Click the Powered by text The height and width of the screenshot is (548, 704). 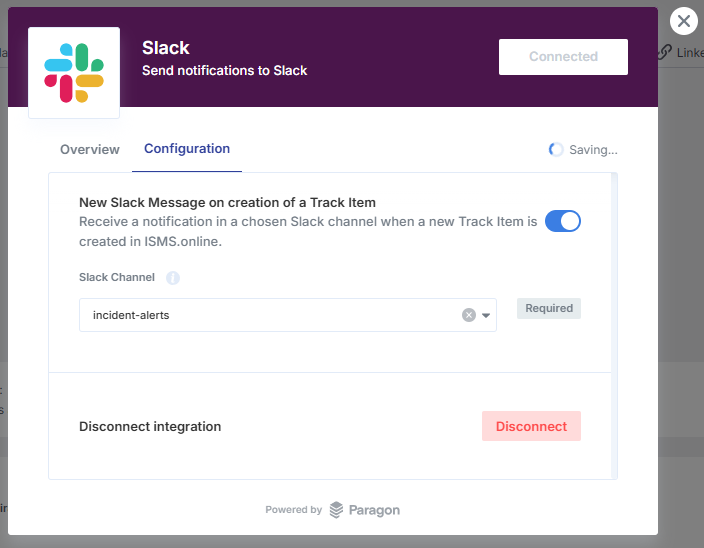click(294, 510)
